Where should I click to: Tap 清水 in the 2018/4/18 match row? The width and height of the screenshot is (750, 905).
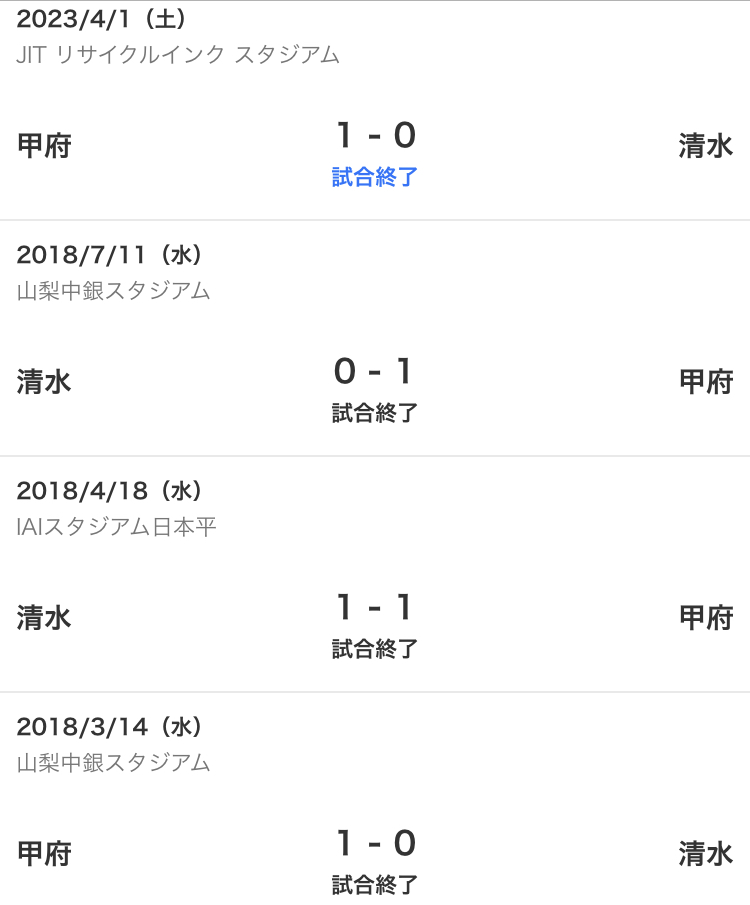coord(44,618)
